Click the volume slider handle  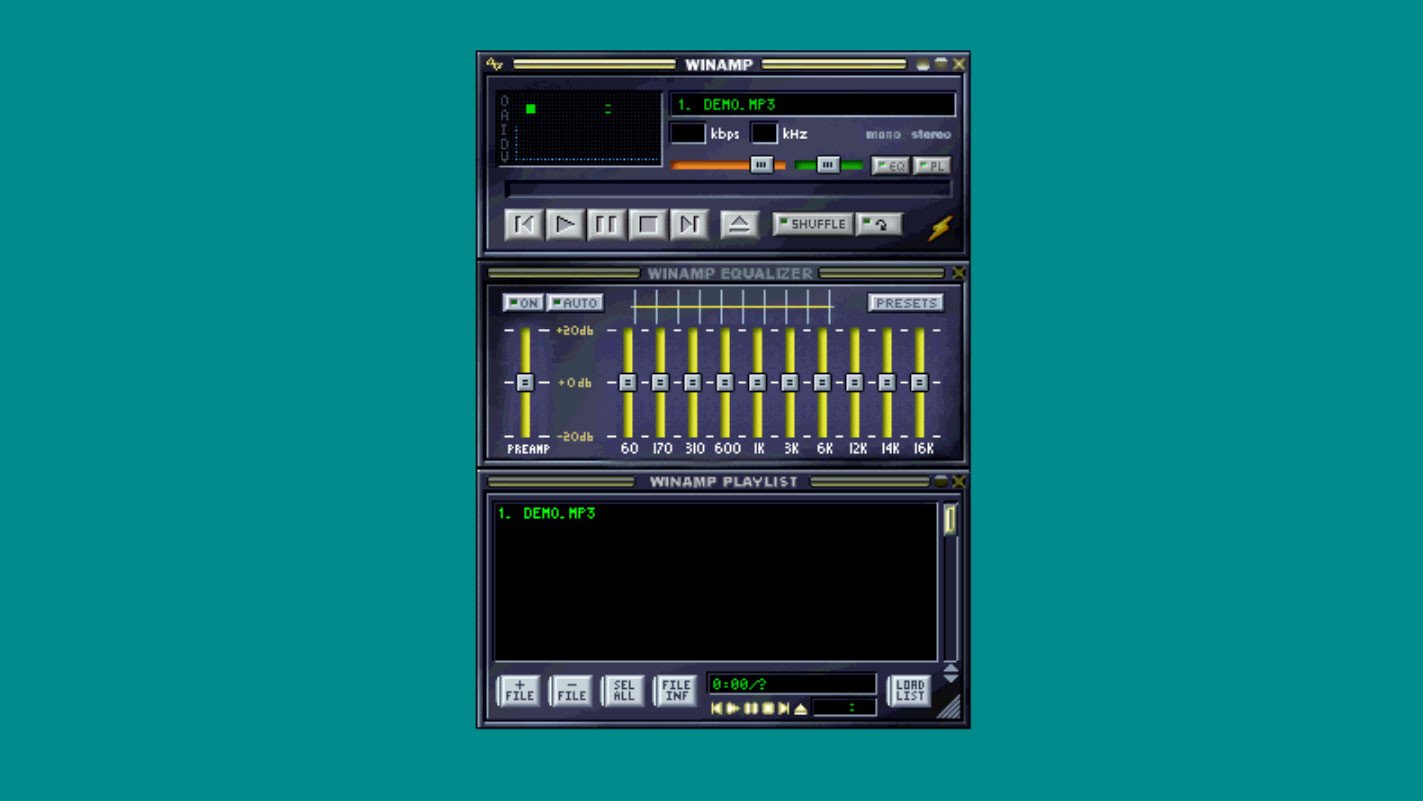tap(761, 165)
